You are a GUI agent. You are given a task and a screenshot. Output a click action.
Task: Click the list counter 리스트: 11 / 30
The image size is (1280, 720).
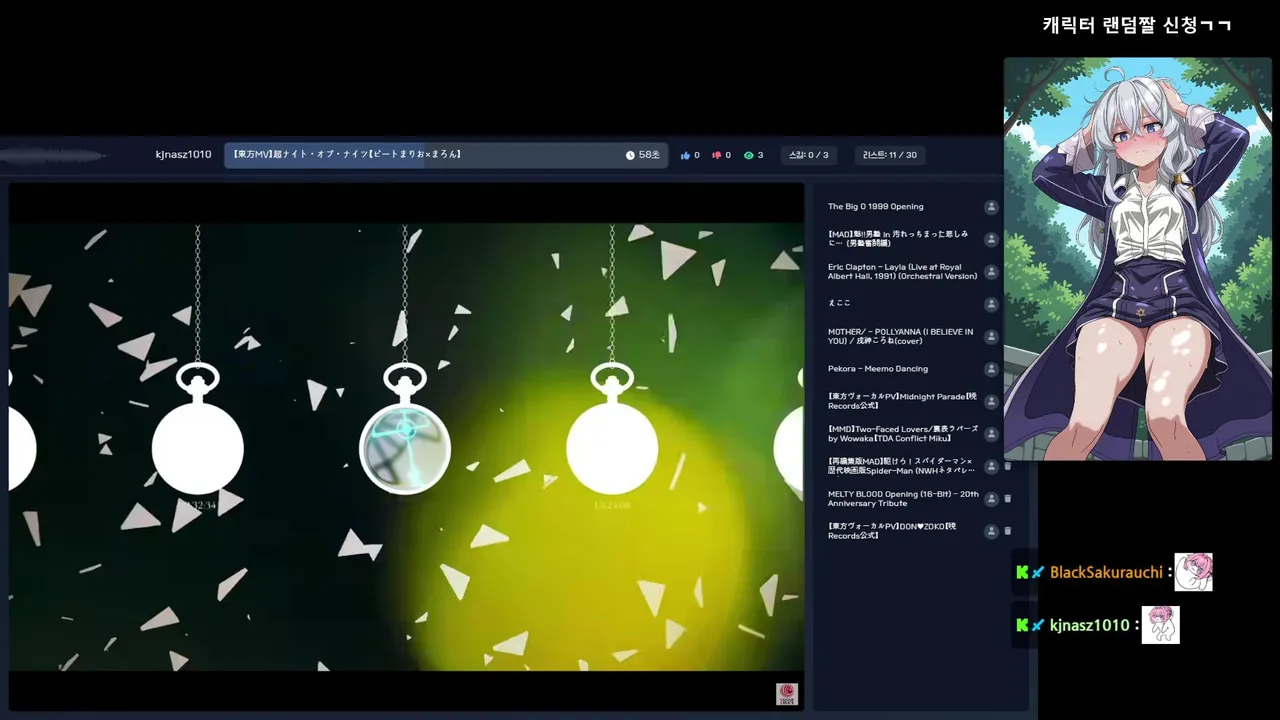(x=890, y=155)
